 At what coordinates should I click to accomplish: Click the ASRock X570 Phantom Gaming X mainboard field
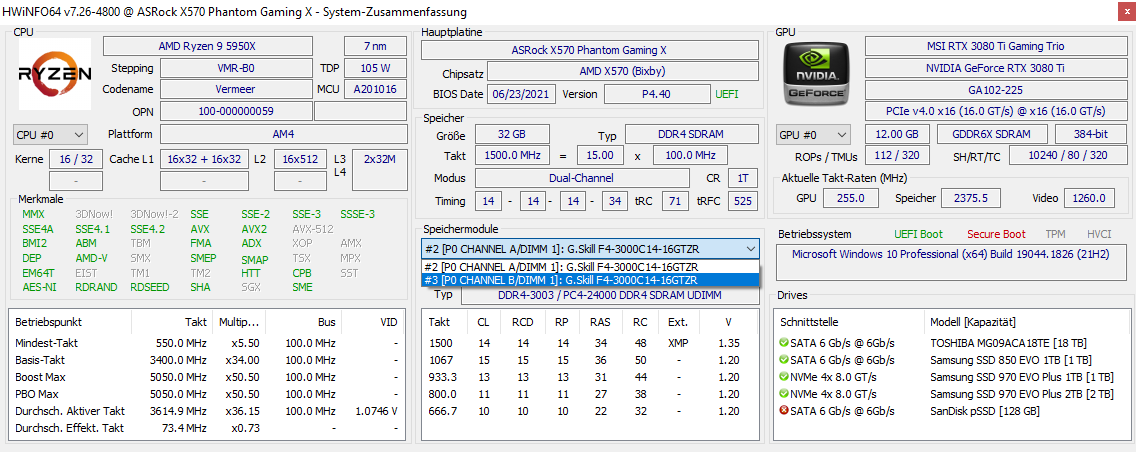590,50
